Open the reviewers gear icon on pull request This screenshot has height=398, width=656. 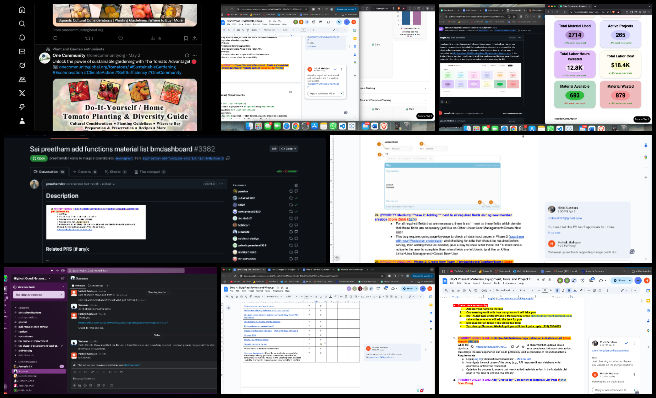[x=296, y=185]
